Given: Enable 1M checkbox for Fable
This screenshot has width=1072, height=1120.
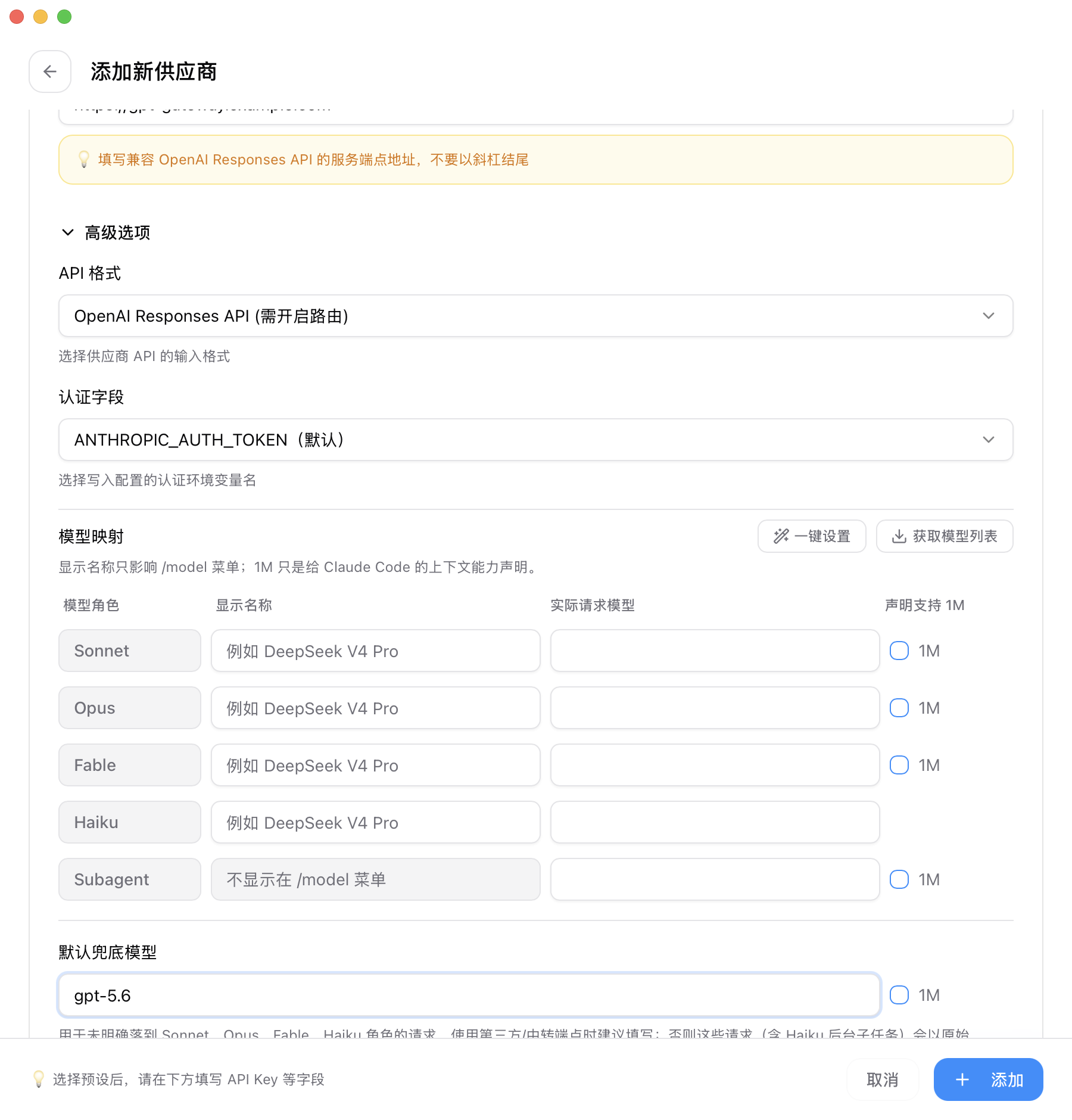Looking at the screenshot, I should [899, 765].
